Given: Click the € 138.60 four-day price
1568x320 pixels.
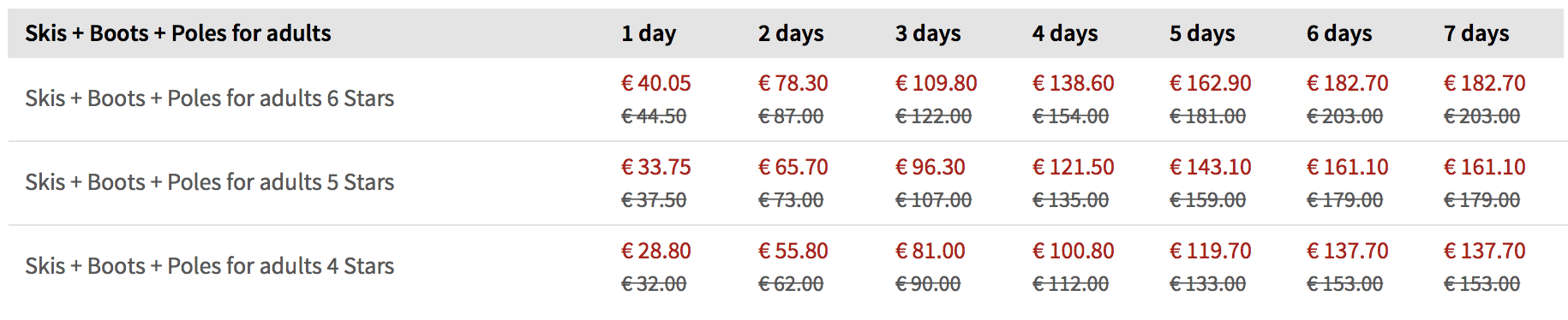Looking at the screenshot, I should (1074, 83).
